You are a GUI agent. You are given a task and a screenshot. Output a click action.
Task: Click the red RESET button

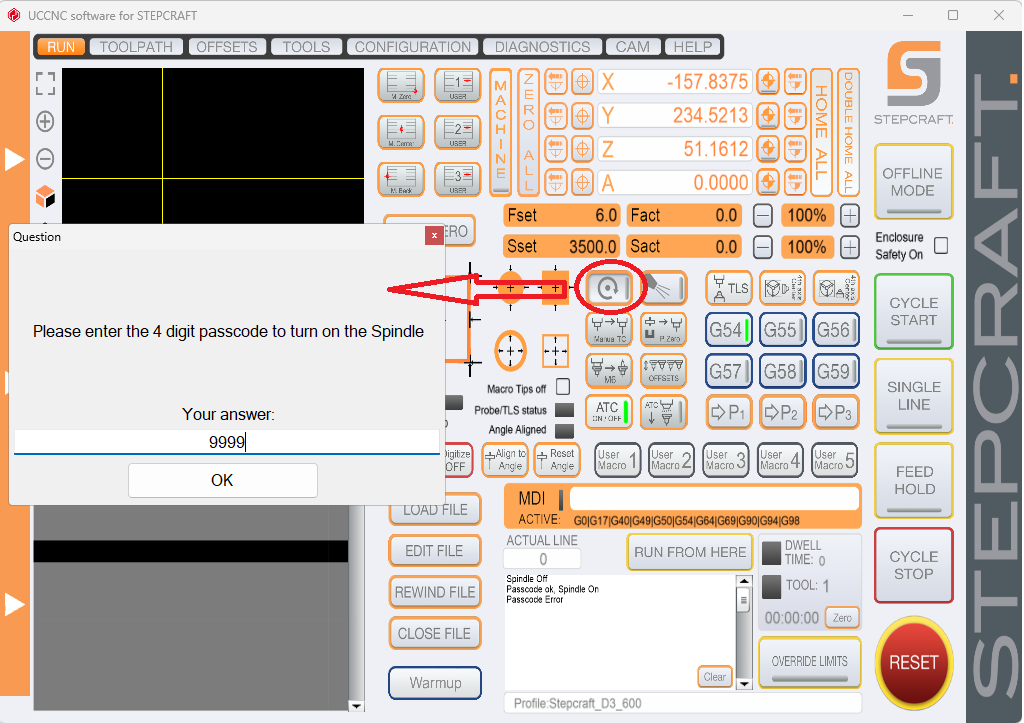pos(913,662)
